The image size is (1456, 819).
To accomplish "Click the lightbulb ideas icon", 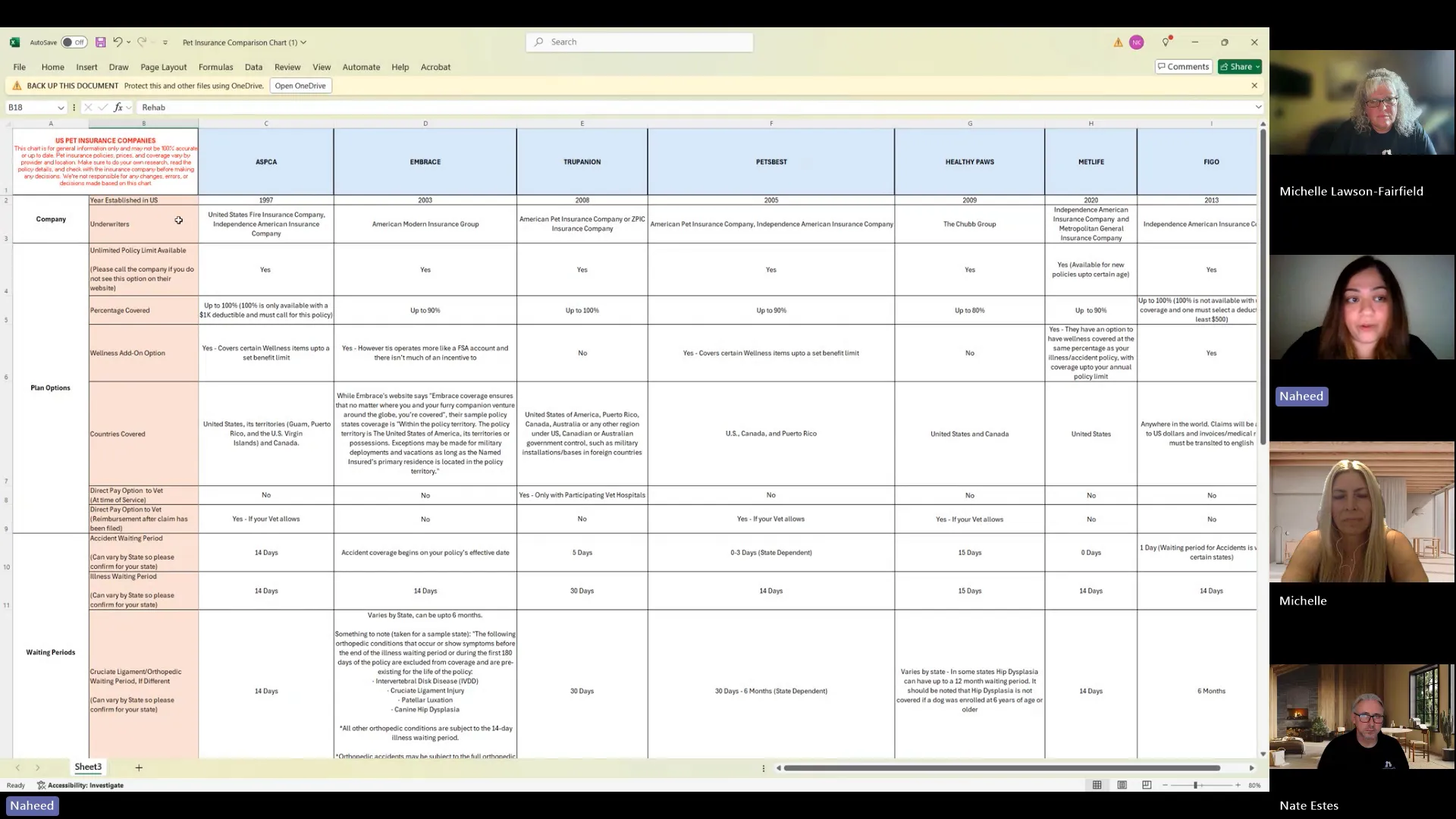I will tap(1166, 42).
